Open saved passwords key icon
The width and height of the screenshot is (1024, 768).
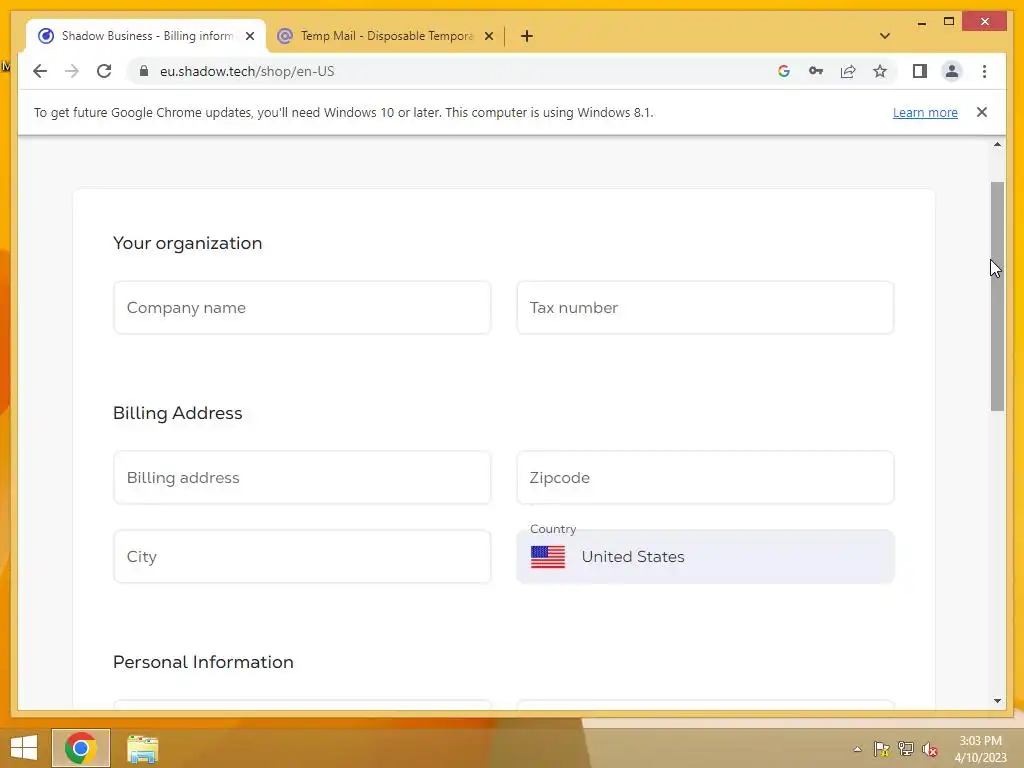tap(816, 71)
